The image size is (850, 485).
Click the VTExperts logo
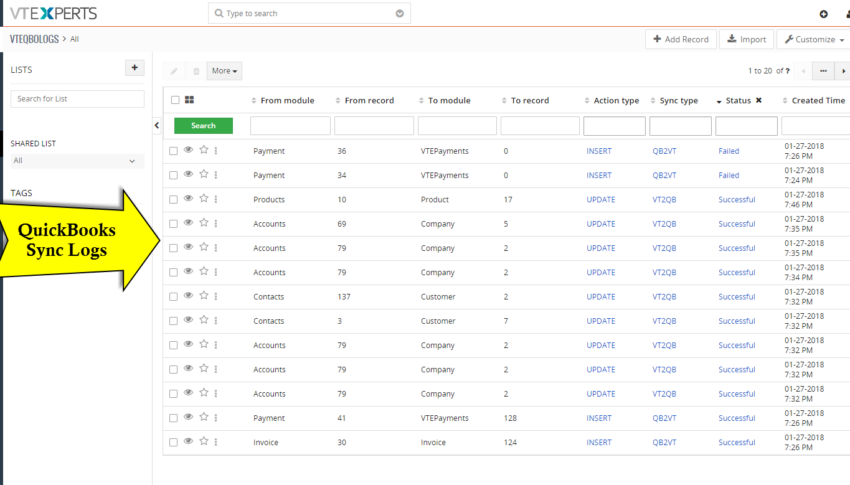tap(53, 13)
